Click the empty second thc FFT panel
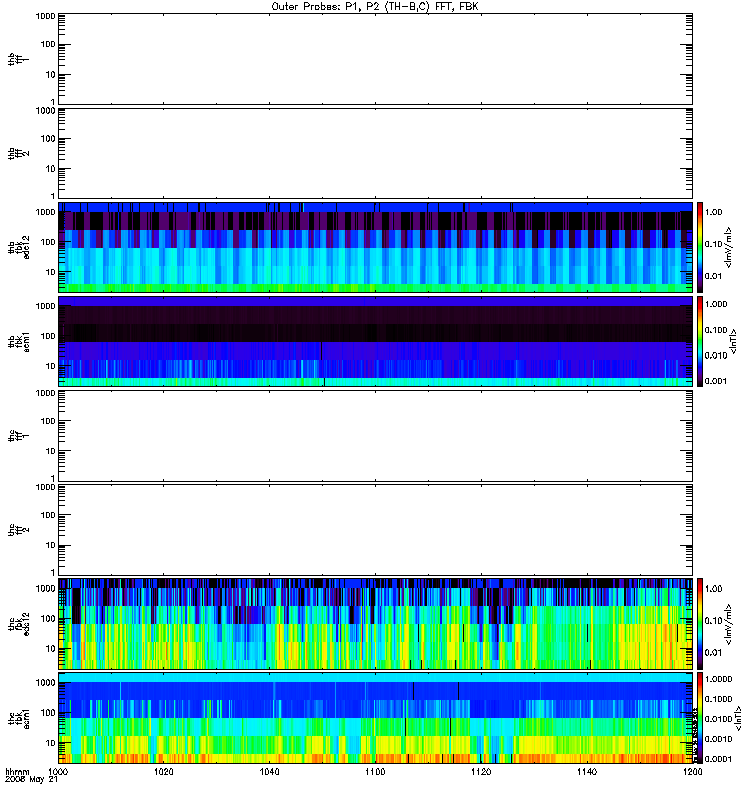The width and height of the screenshot is (750, 800). click(x=375, y=530)
